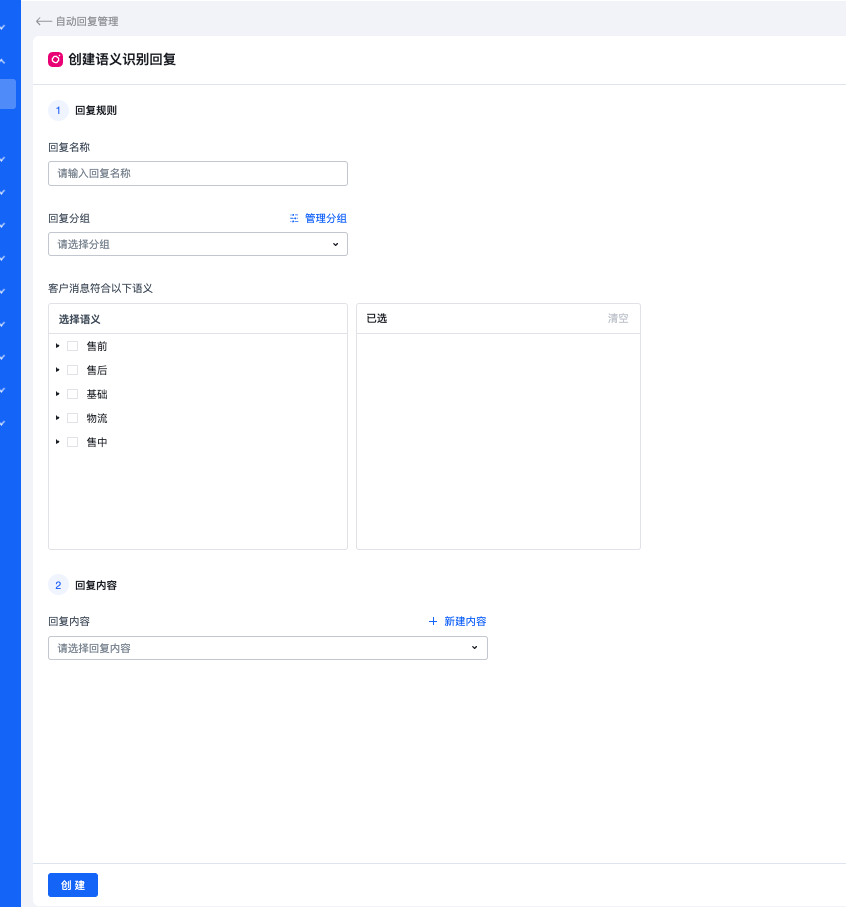This screenshot has height=907, width=846.
Task: Click the 选择语义 panel header
Action: (198, 319)
